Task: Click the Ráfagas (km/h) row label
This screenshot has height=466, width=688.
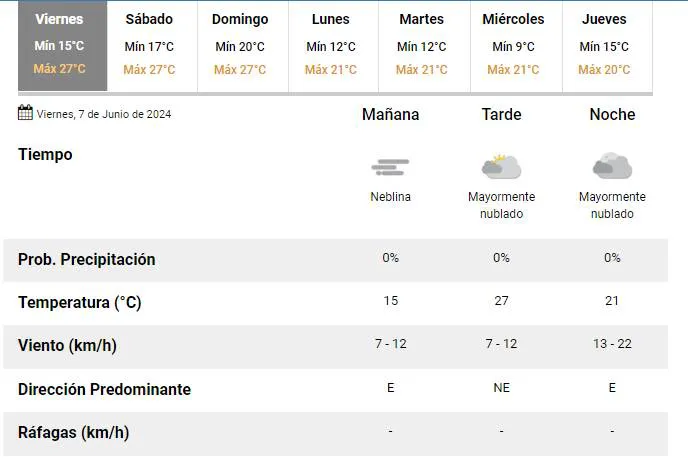Action: pos(73,433)
